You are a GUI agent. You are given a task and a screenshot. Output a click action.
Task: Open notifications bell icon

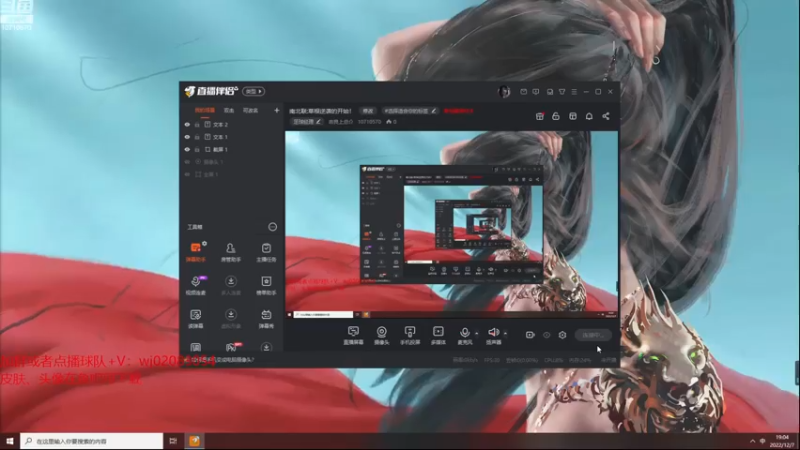coord(589,116)
